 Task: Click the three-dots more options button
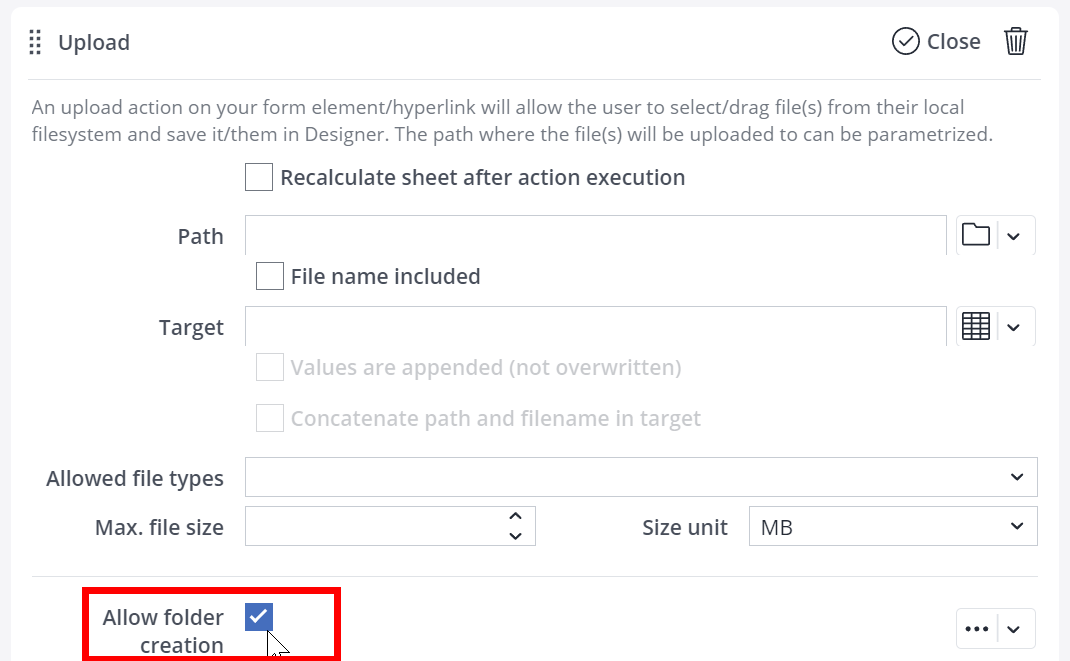tap(977, 629)
